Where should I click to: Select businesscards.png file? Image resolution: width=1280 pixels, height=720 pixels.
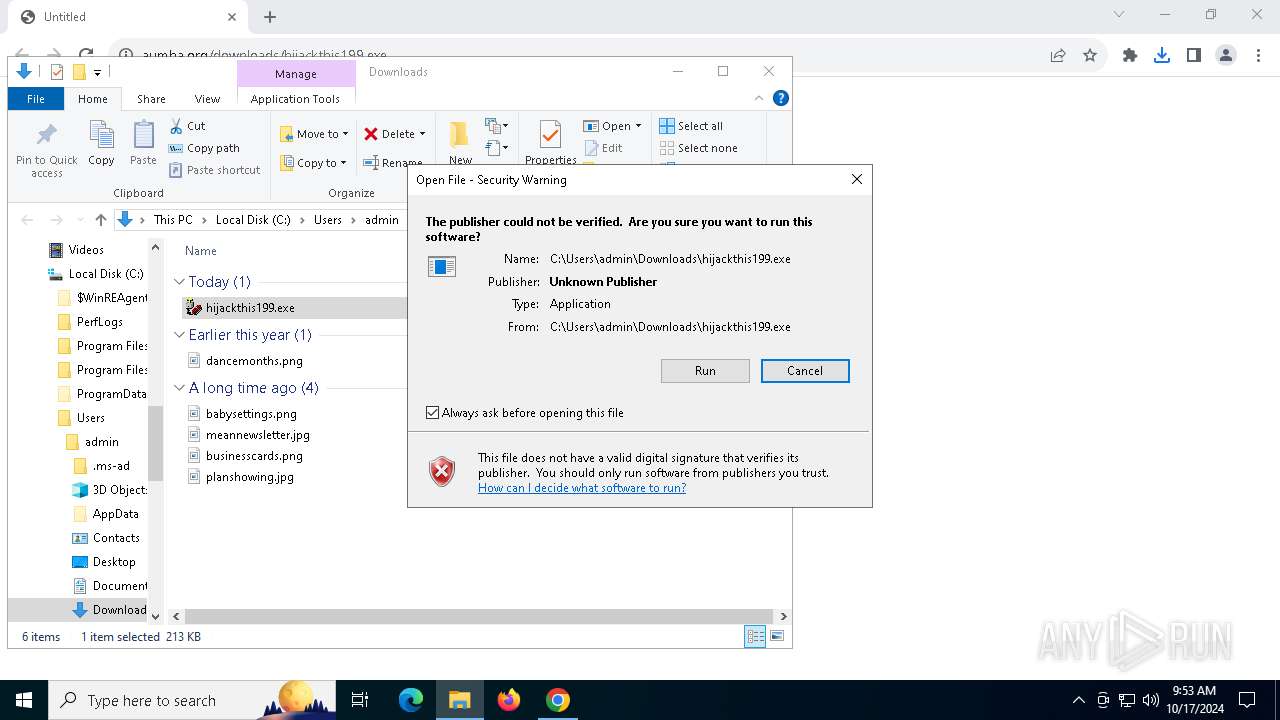pos(254,456)
